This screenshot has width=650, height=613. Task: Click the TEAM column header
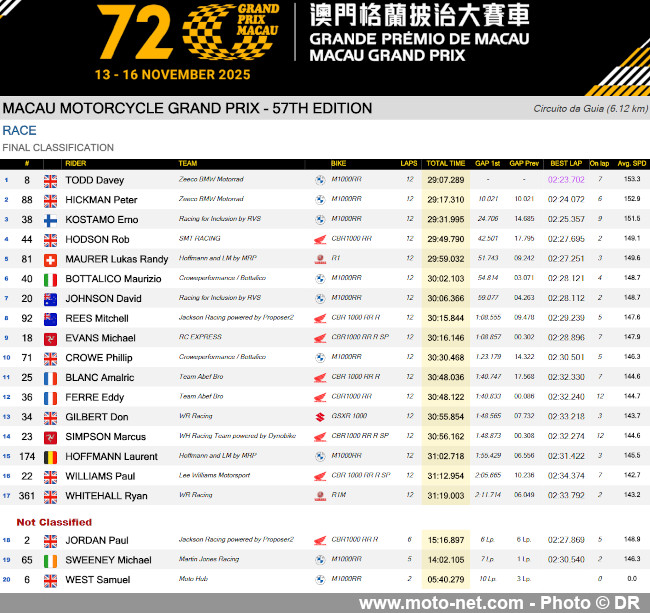point(188,163)
